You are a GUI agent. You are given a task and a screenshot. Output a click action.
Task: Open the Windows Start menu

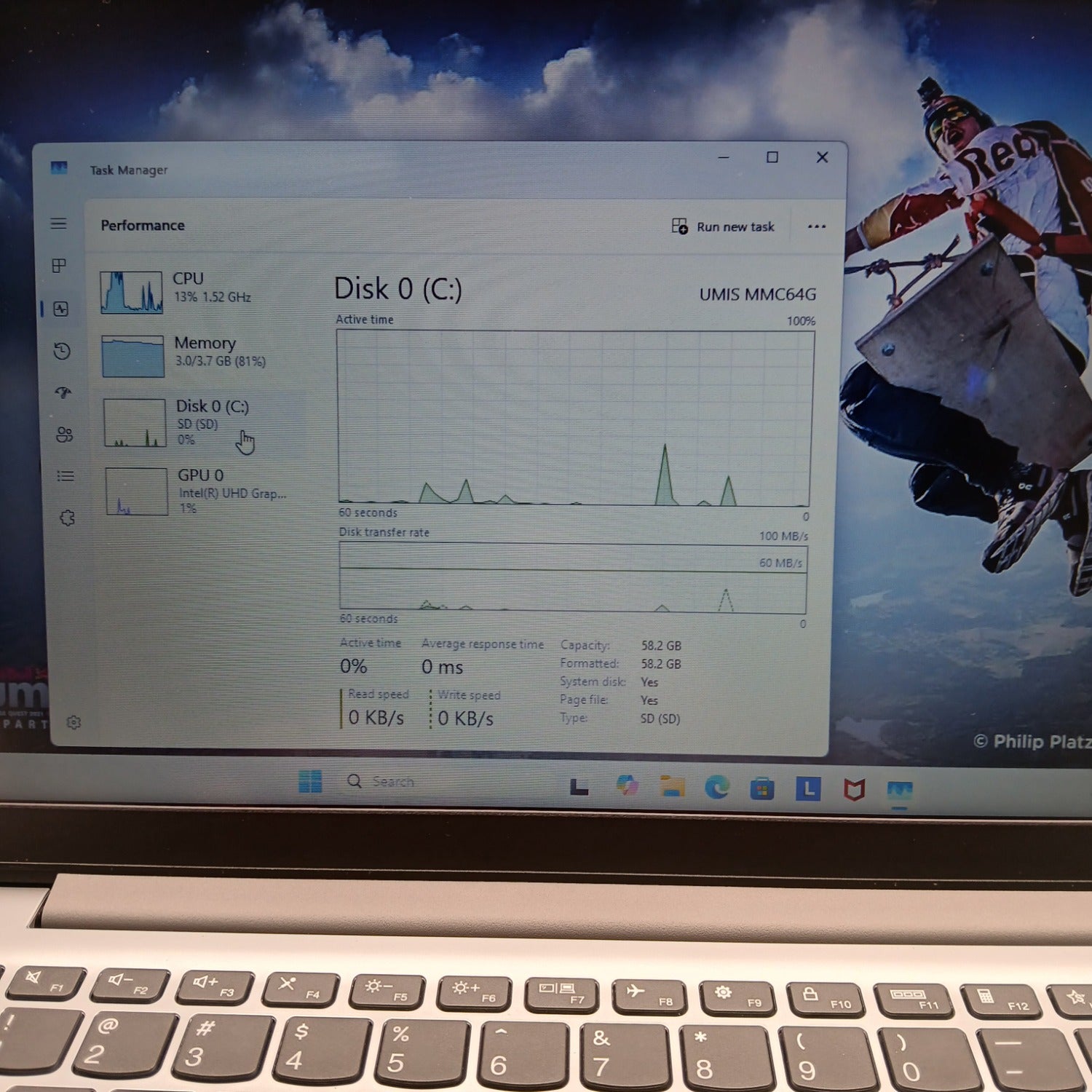click(310, 781)
